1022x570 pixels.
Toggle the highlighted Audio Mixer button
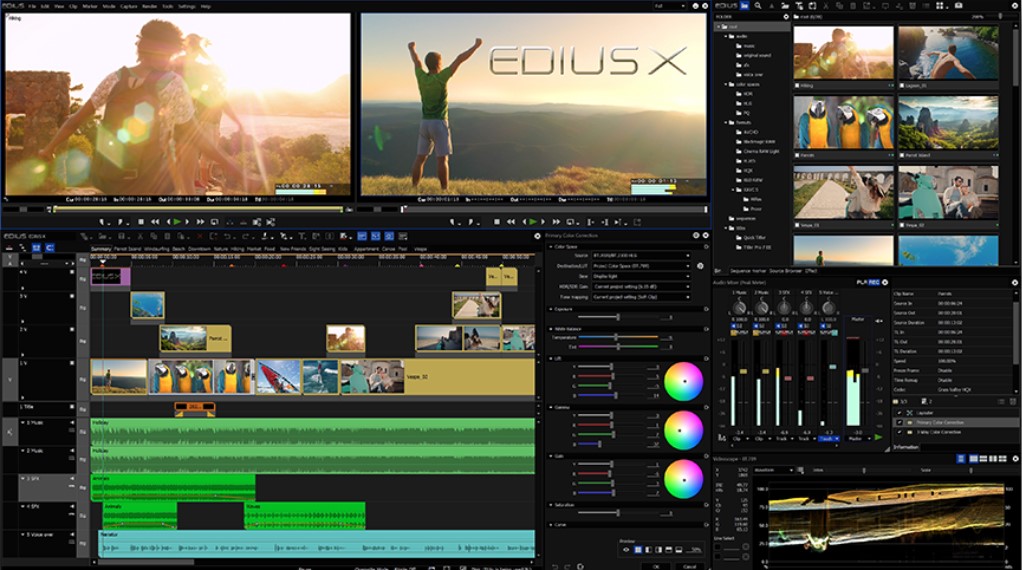point(875,282)
